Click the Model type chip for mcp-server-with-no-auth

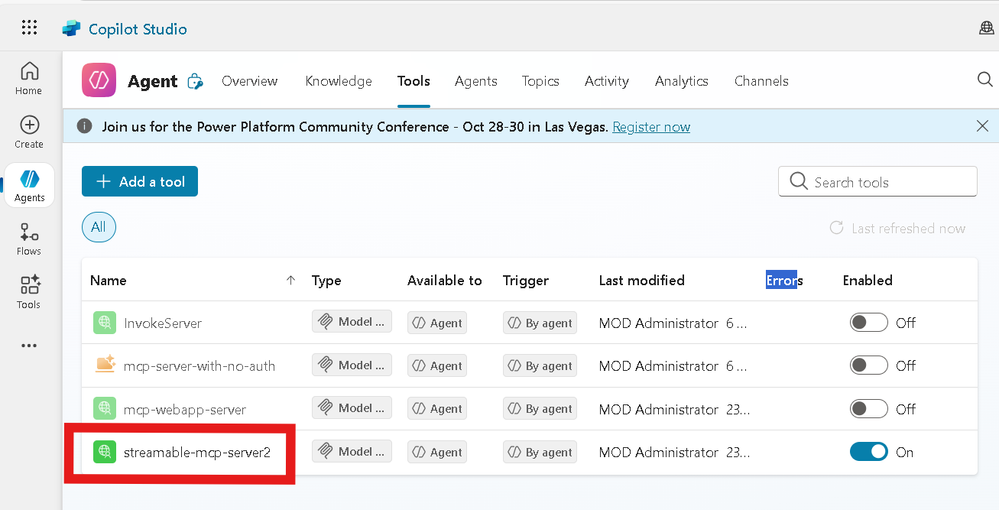(352, 365)
